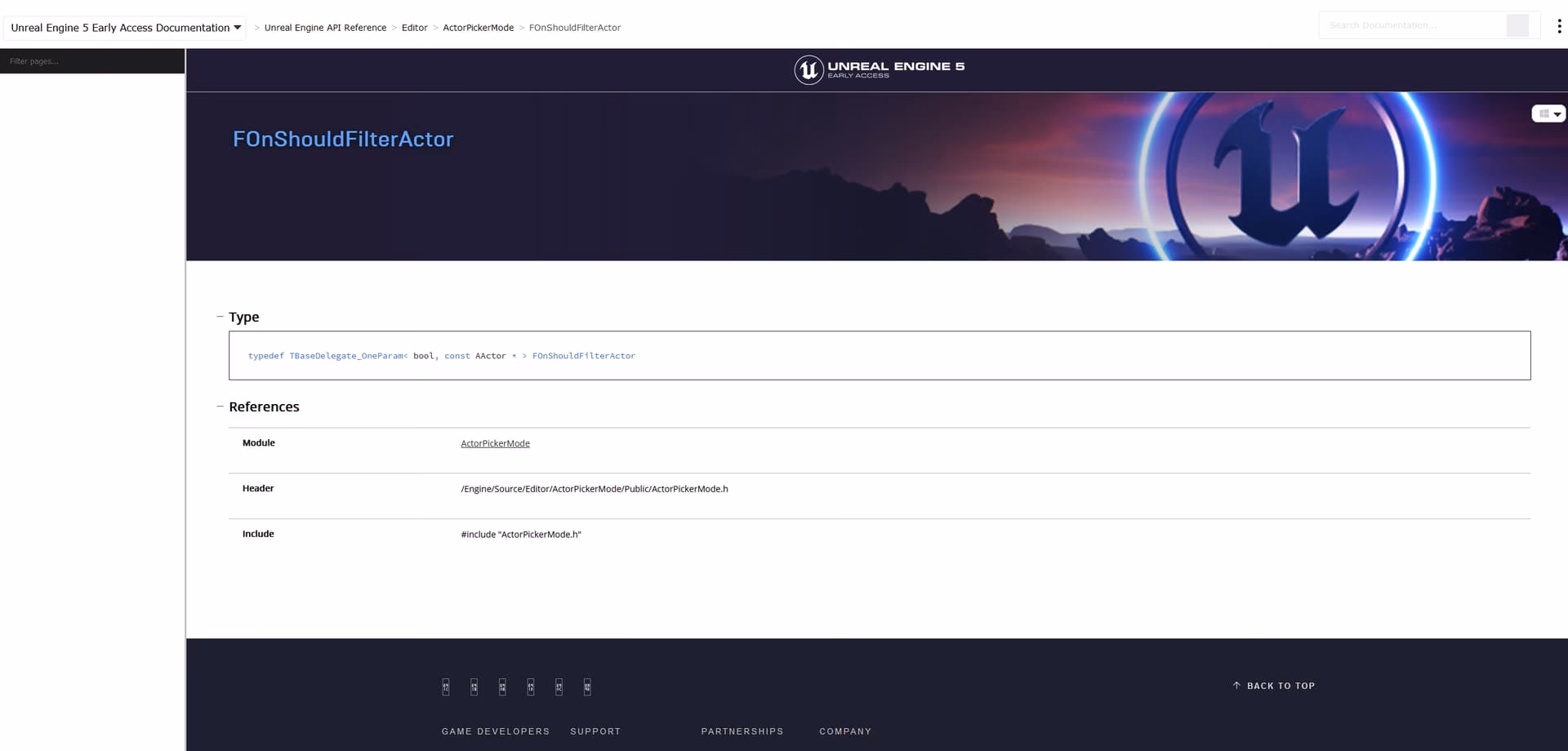Open the Support footer heading

[595, 731]
